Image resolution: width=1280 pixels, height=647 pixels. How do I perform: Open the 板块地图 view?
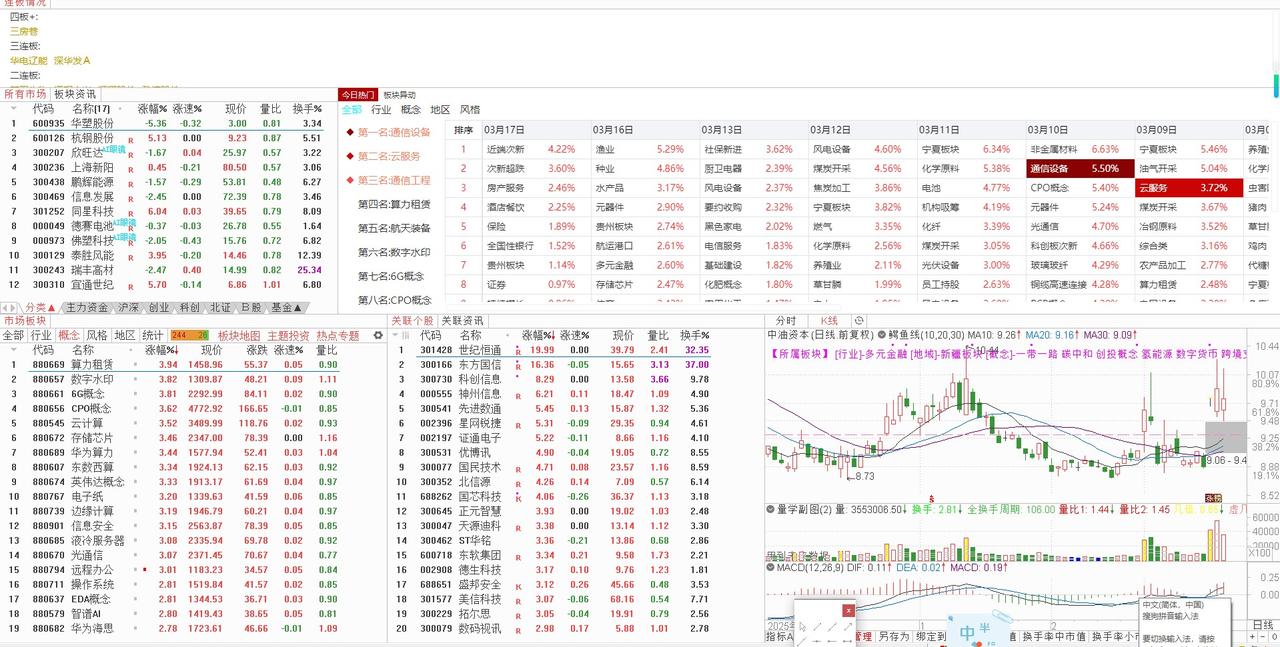(x=239, y=335)
